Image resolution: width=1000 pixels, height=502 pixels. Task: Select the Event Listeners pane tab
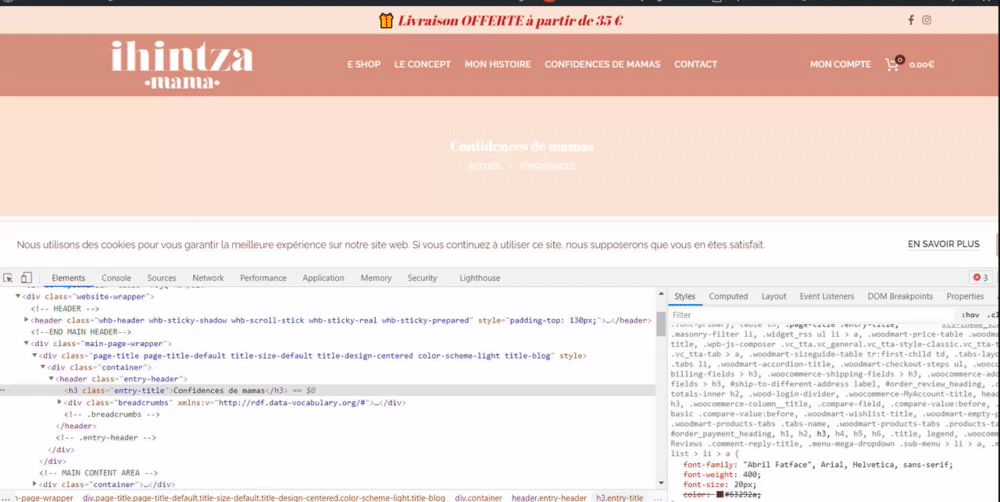[x=827, y=297]
